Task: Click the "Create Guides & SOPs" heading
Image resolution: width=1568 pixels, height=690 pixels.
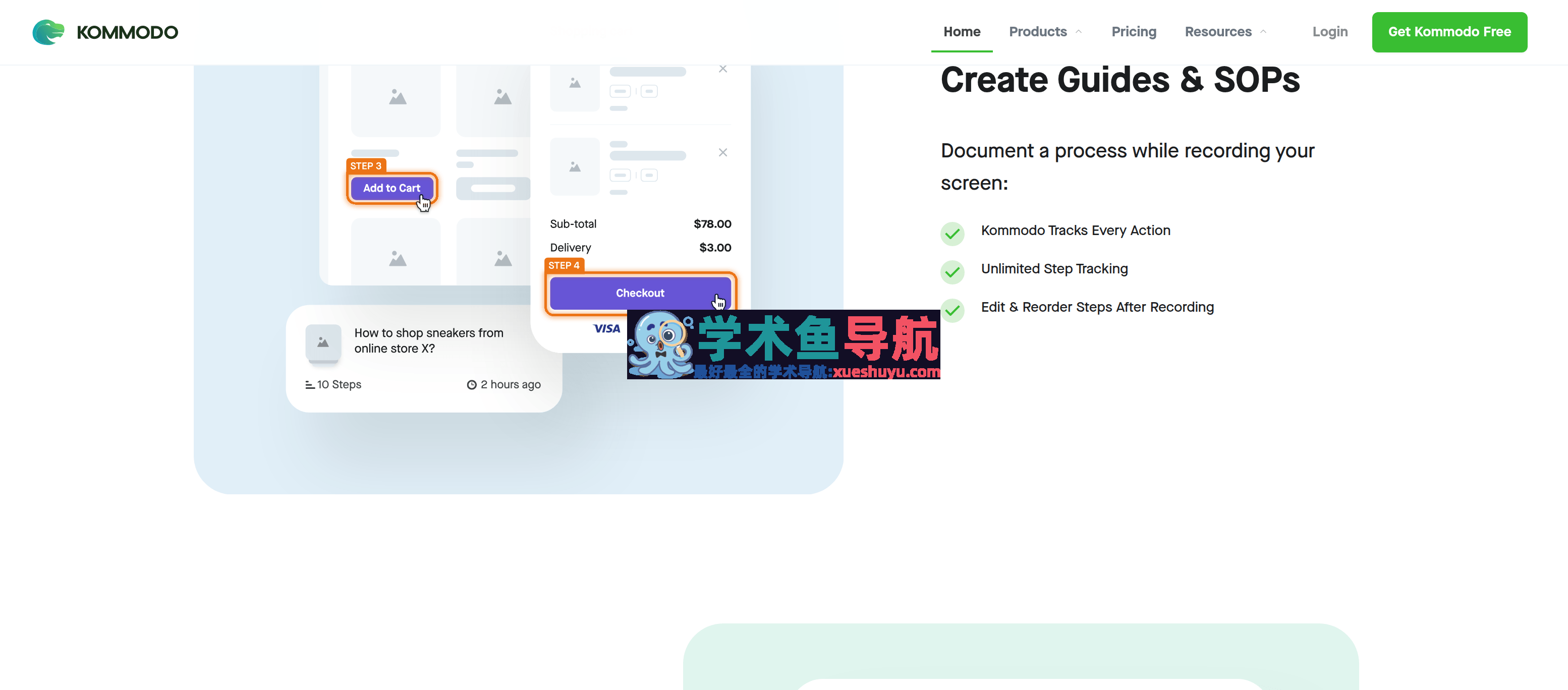Action: (1120, 80)
